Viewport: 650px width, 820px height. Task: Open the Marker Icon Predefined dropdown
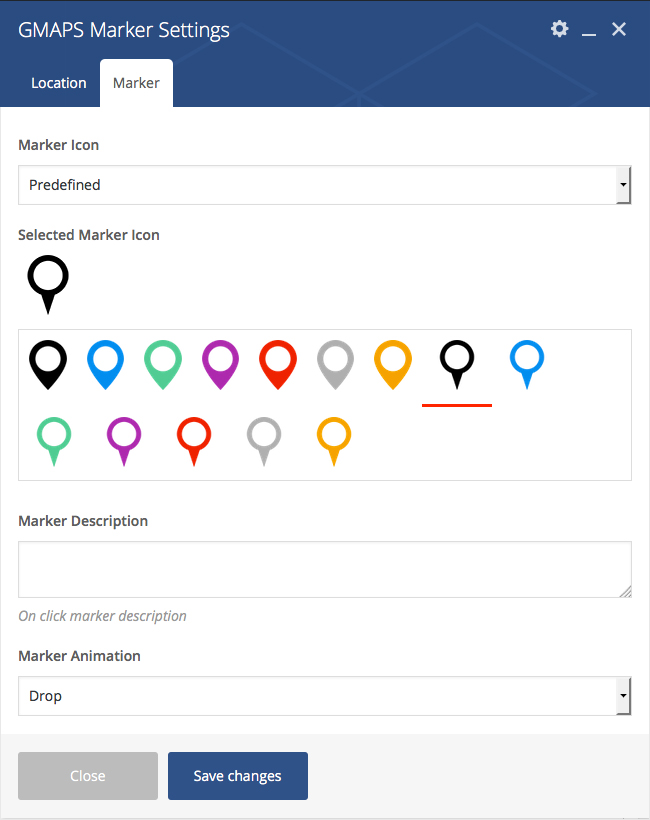[x=325, y=185]
